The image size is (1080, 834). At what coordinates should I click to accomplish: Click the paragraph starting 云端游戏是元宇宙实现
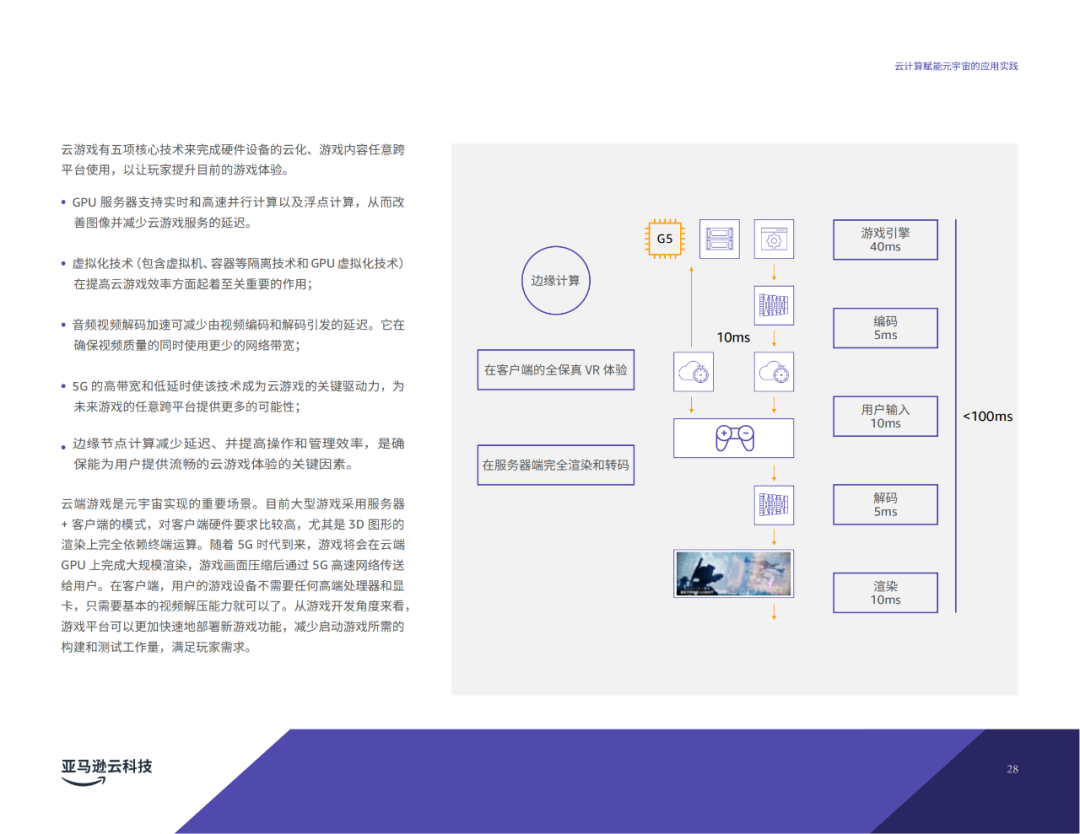coord(236,576)
